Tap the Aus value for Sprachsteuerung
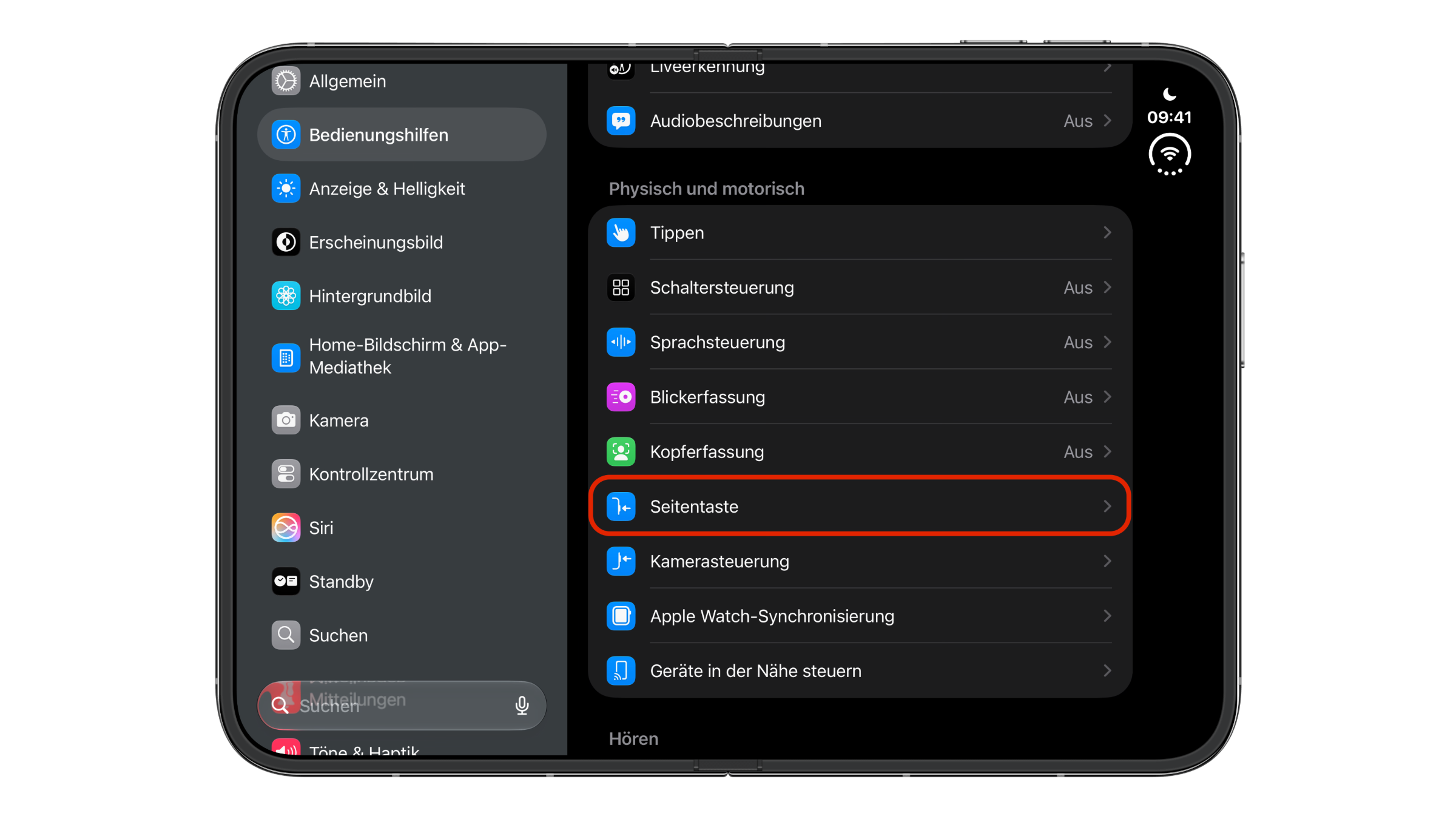This screenshot has height=819, width=1456. click(1078, 343)
